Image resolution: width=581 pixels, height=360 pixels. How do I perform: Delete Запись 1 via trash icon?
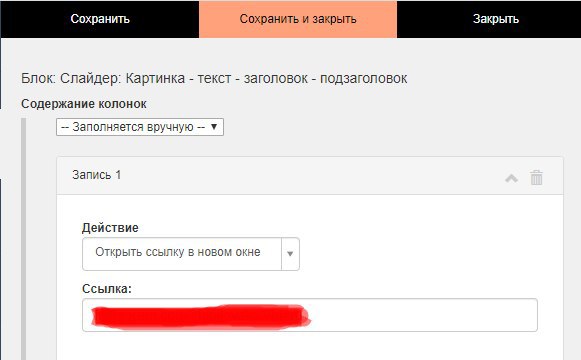[x=536, y=177]
